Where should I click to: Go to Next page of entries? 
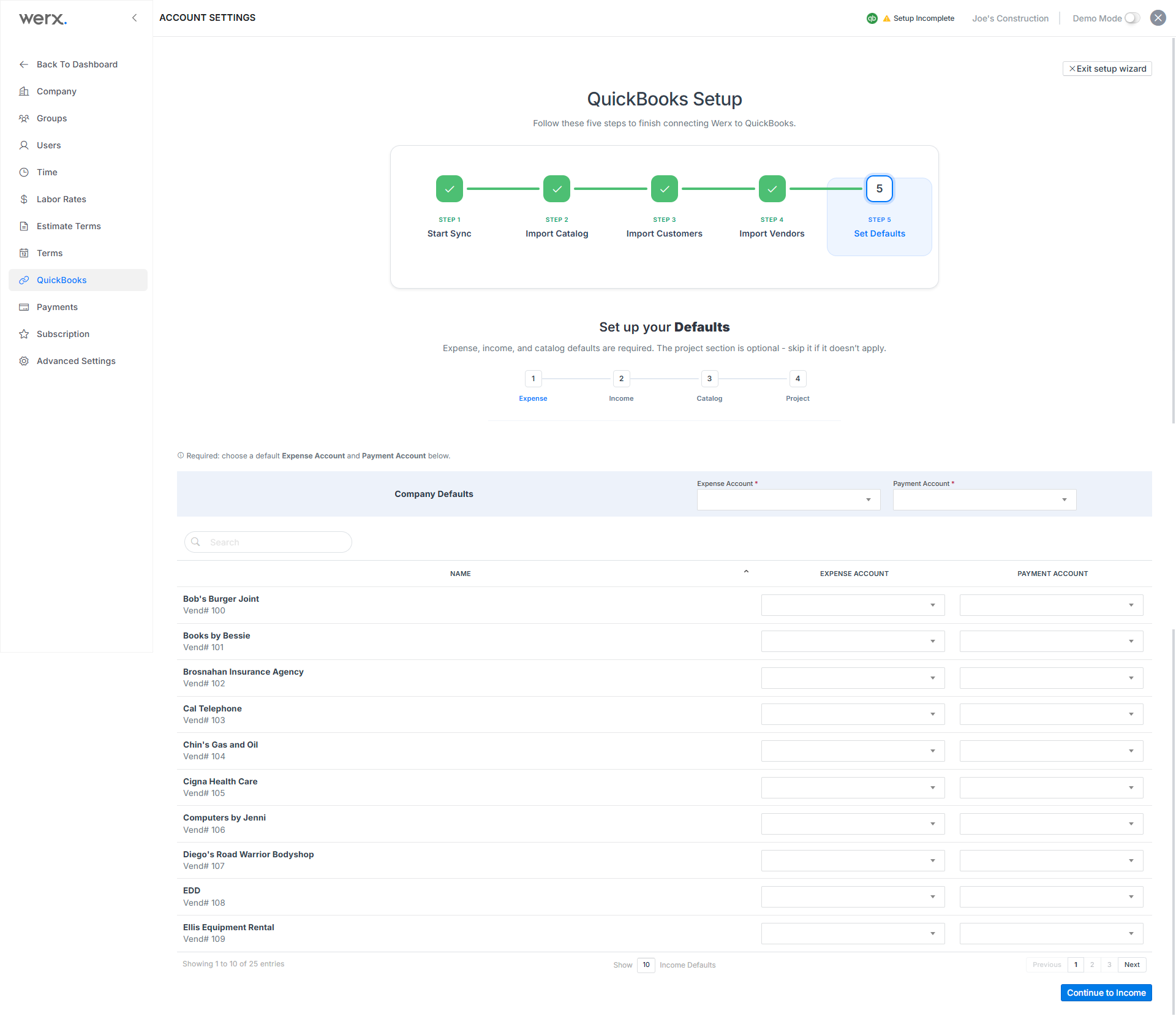[1132, 965]
